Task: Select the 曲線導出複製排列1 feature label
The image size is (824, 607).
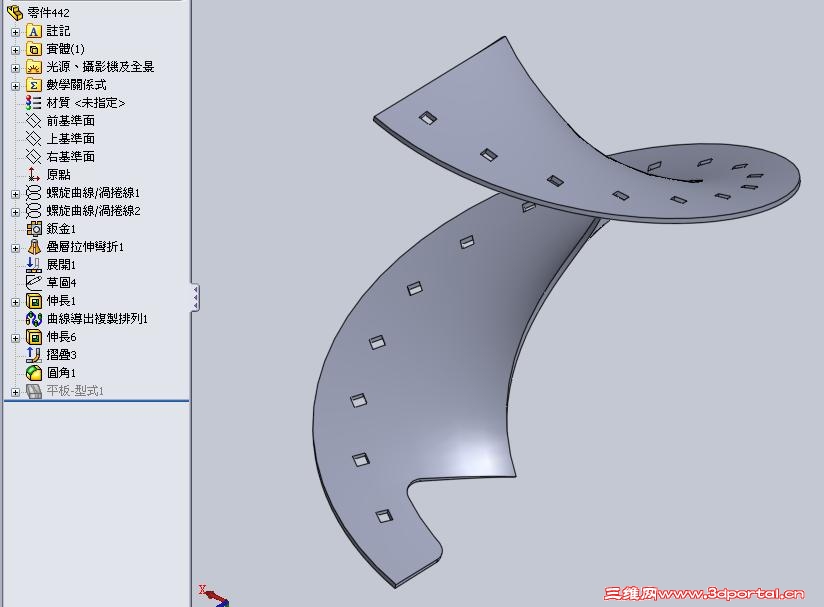Action: tap(97, 318)
